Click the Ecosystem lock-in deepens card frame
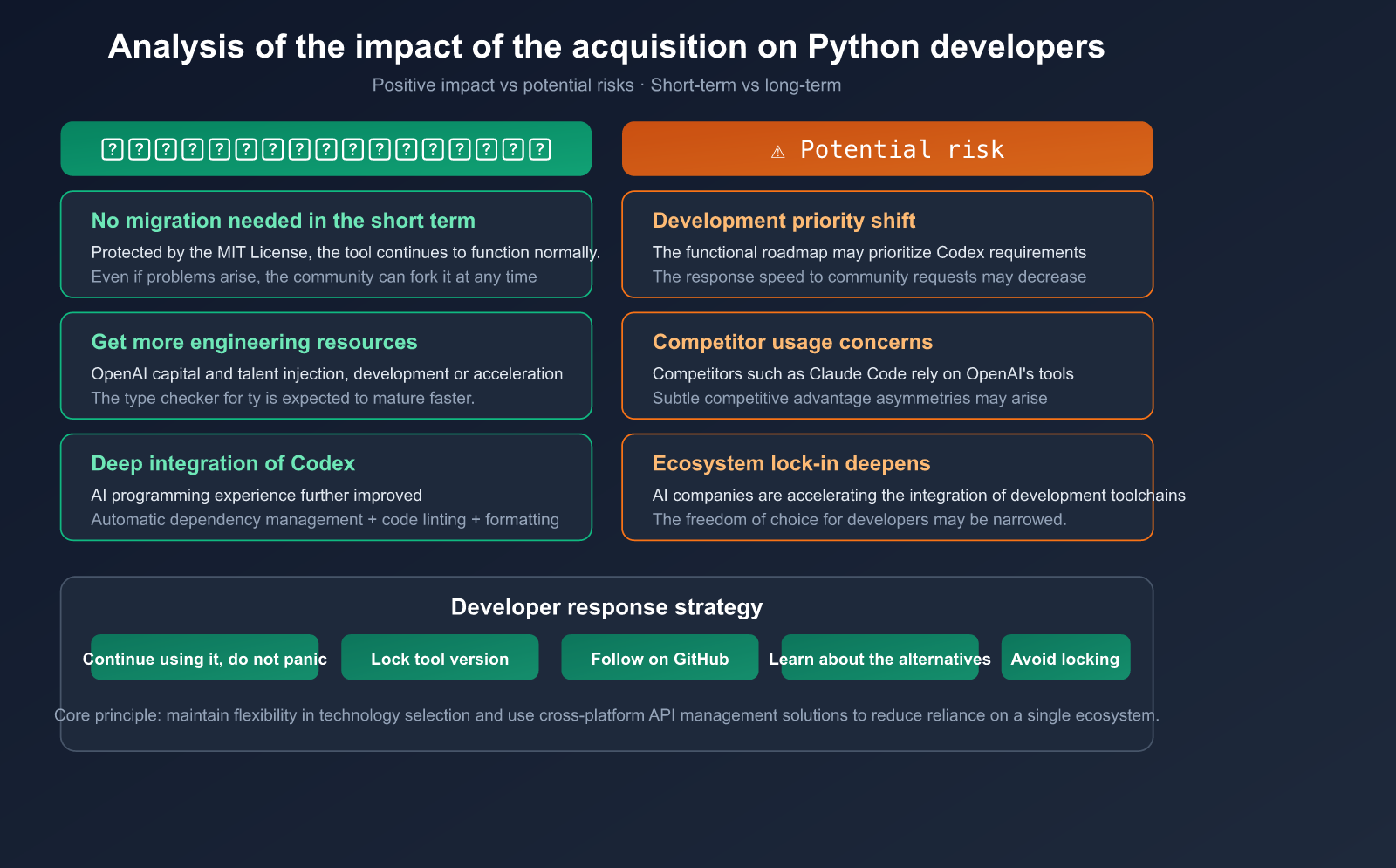The image size is (1396, 868). (886, 488)
